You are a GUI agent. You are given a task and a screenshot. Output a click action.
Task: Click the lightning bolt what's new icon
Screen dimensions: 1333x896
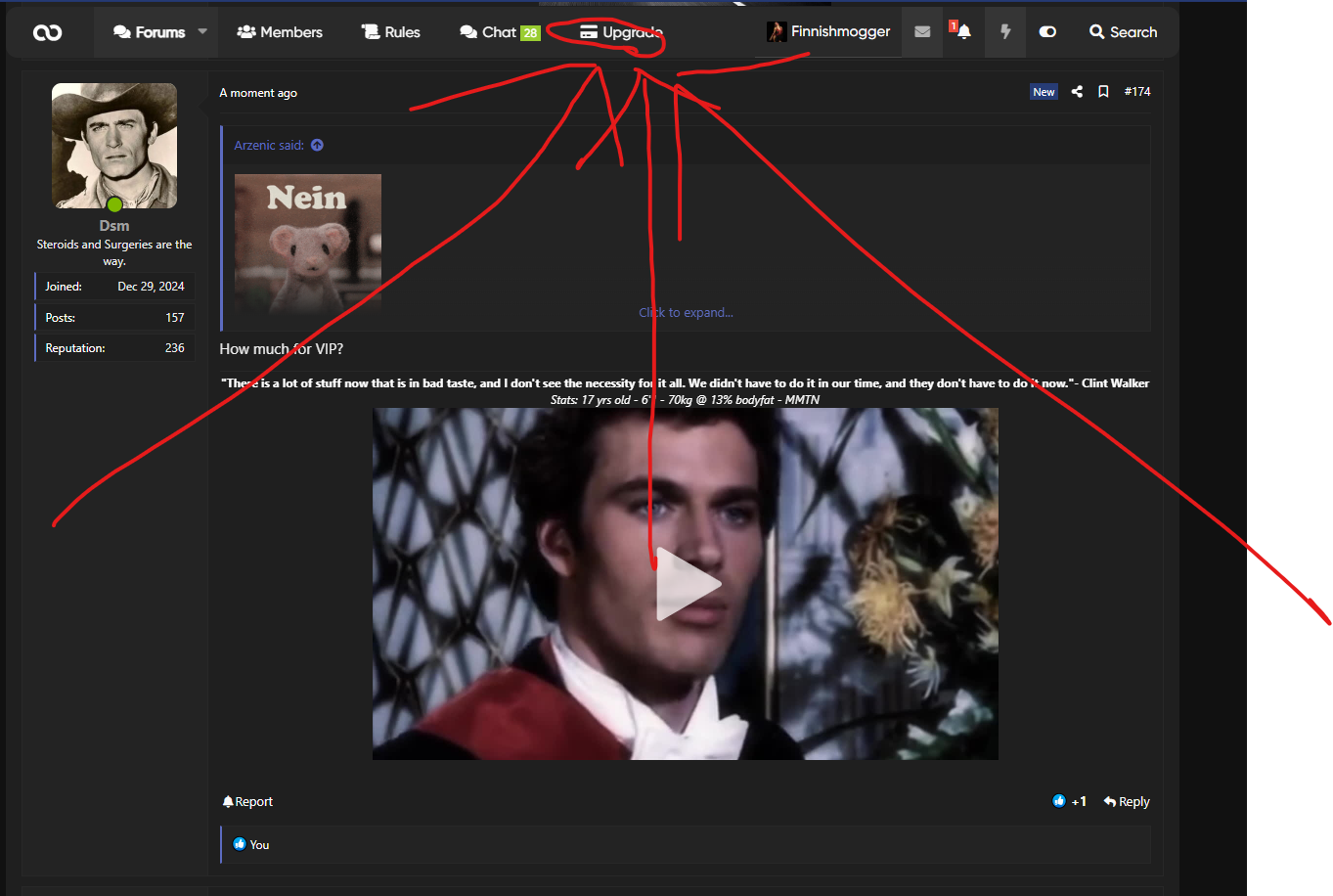point(1004,32)
